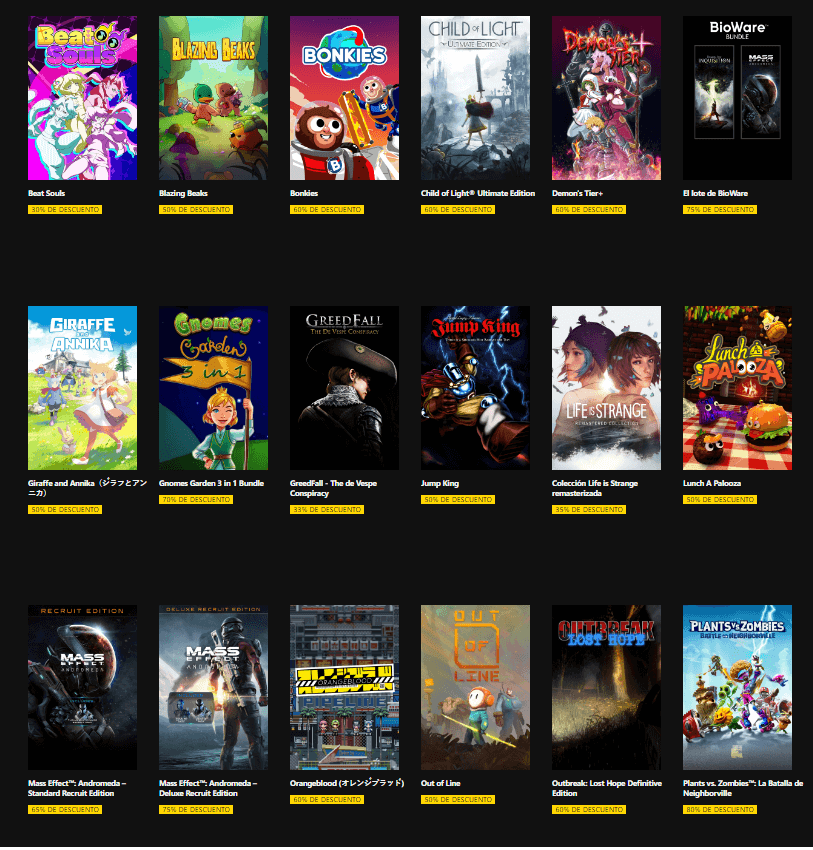Screen dimensions: 813x850
Task: Open the Outbreak: Lost Hope Definitive Edition title link
Action: 606,788
